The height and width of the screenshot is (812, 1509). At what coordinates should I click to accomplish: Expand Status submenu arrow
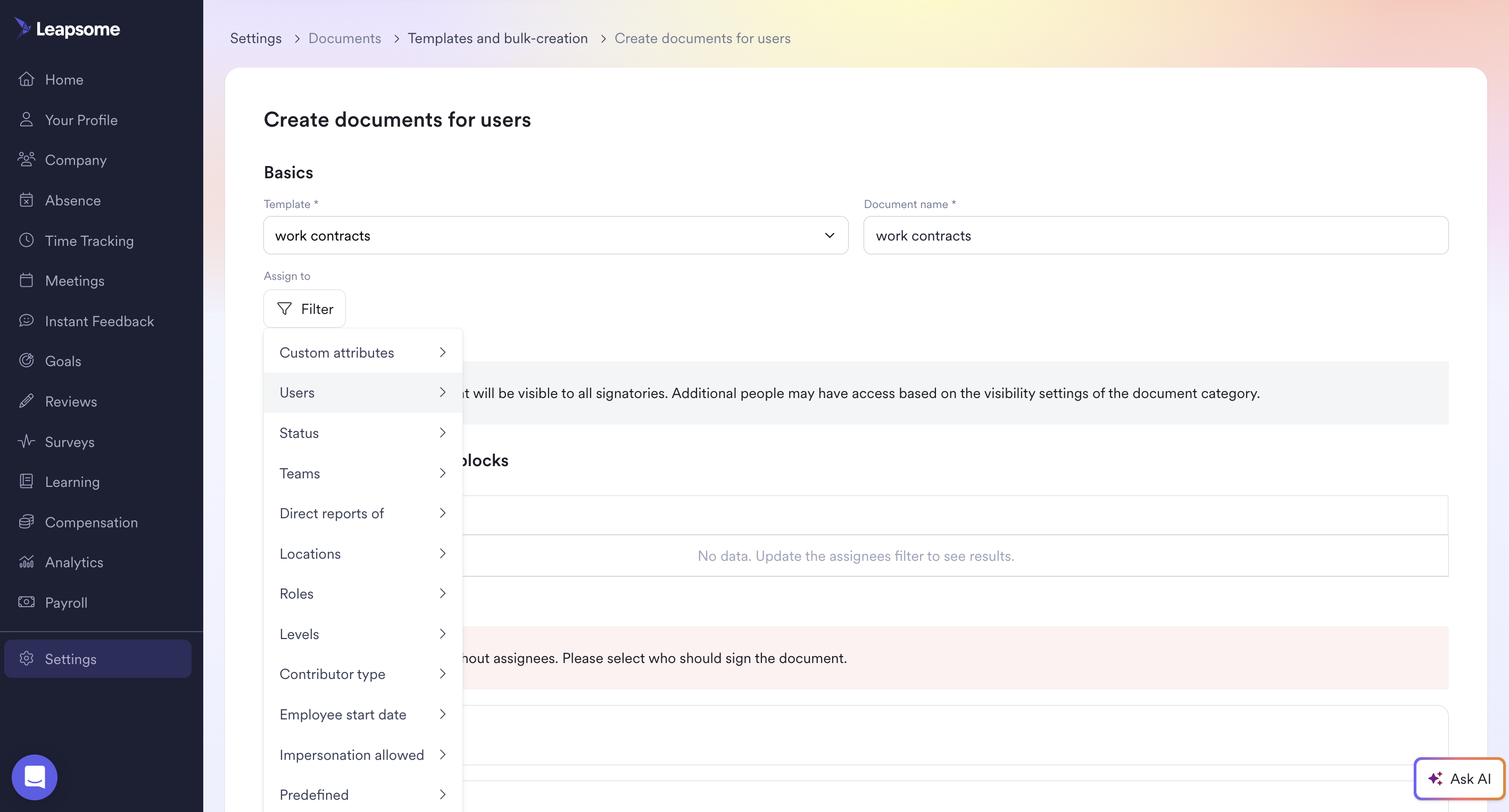coord(443,433)
